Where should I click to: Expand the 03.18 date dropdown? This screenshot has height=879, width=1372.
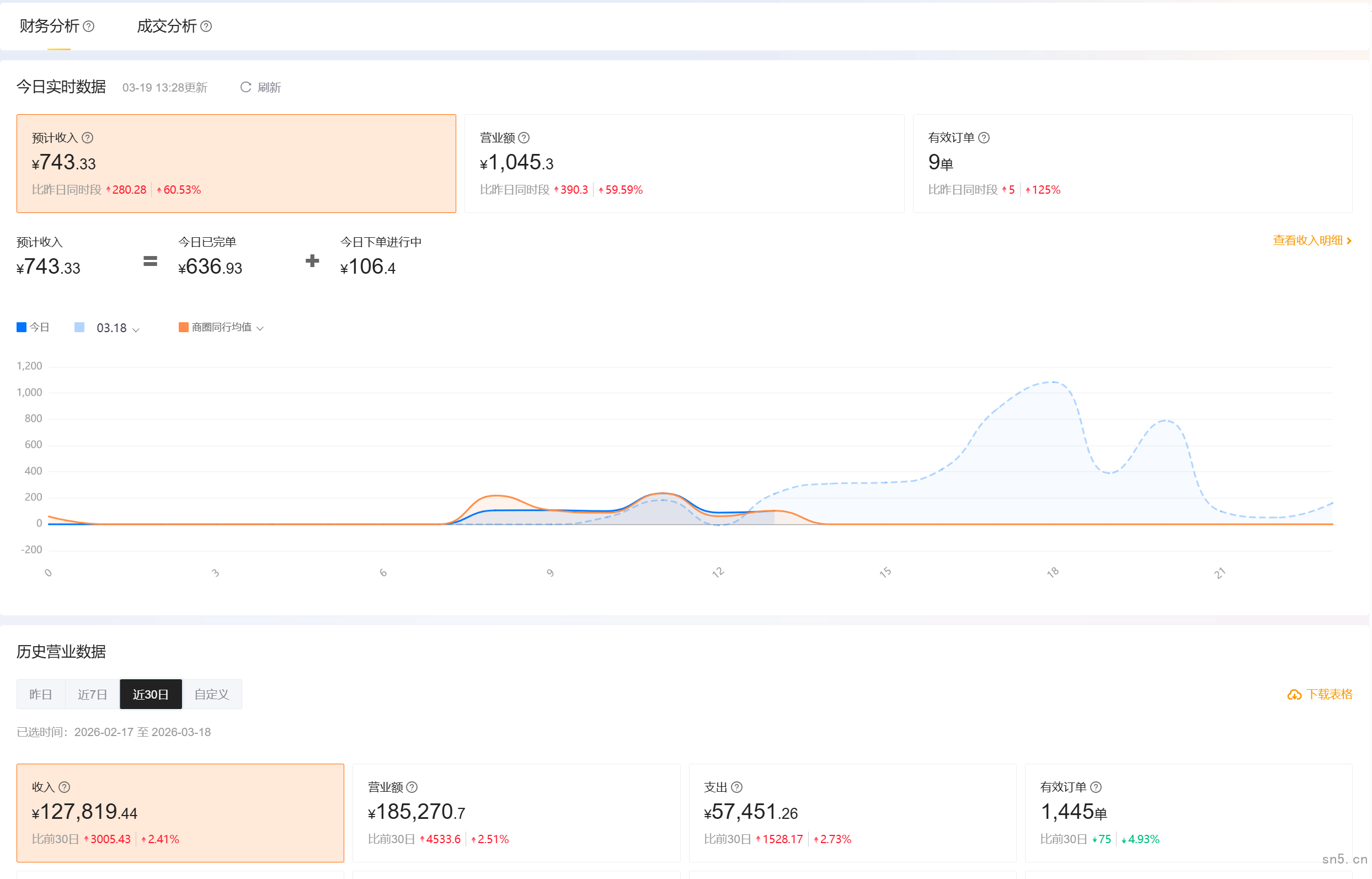(x=136, y=329)
